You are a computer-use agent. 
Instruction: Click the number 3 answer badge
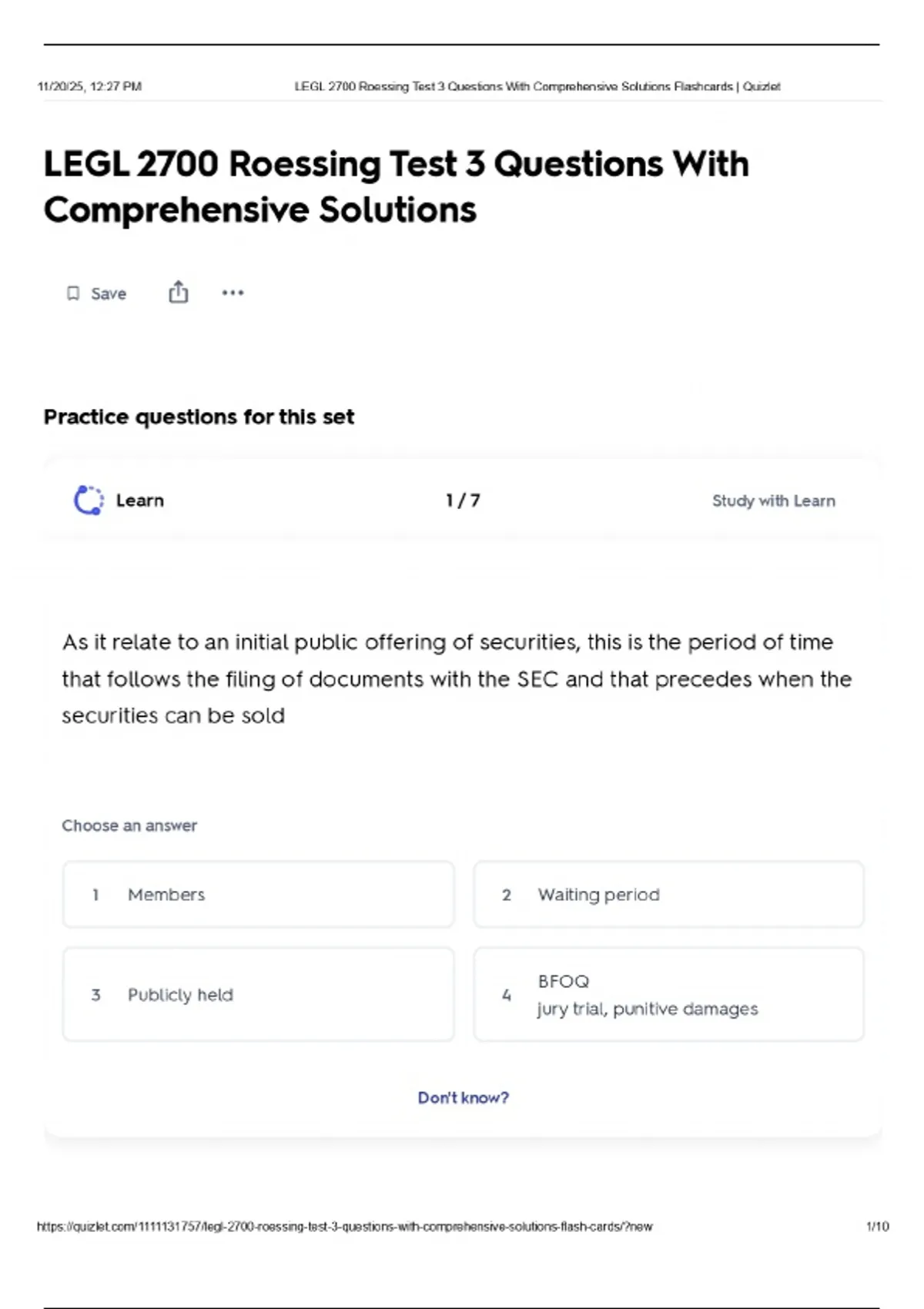click(95, 995)
